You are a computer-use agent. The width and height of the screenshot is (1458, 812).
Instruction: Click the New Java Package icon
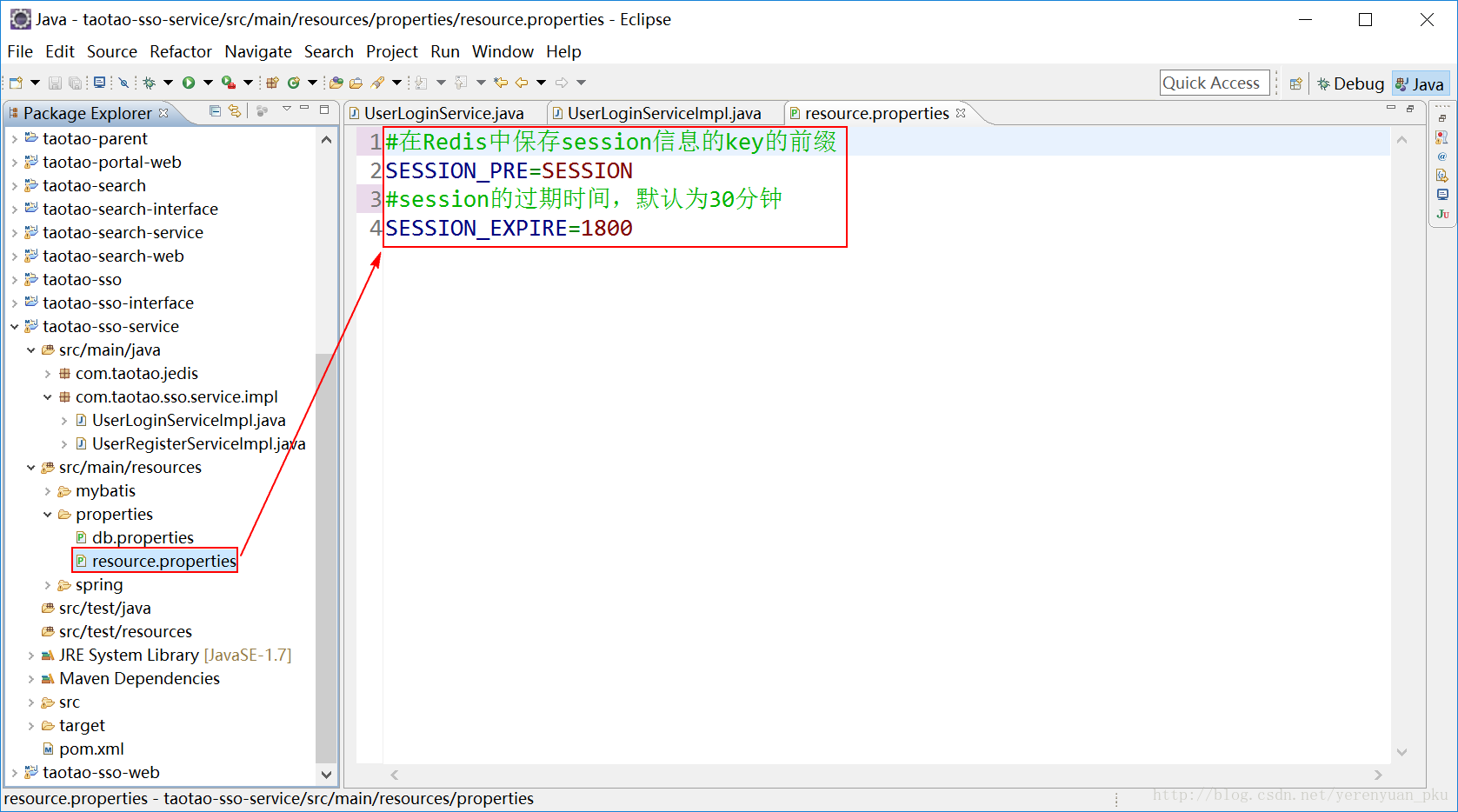(x=272, y=83)
